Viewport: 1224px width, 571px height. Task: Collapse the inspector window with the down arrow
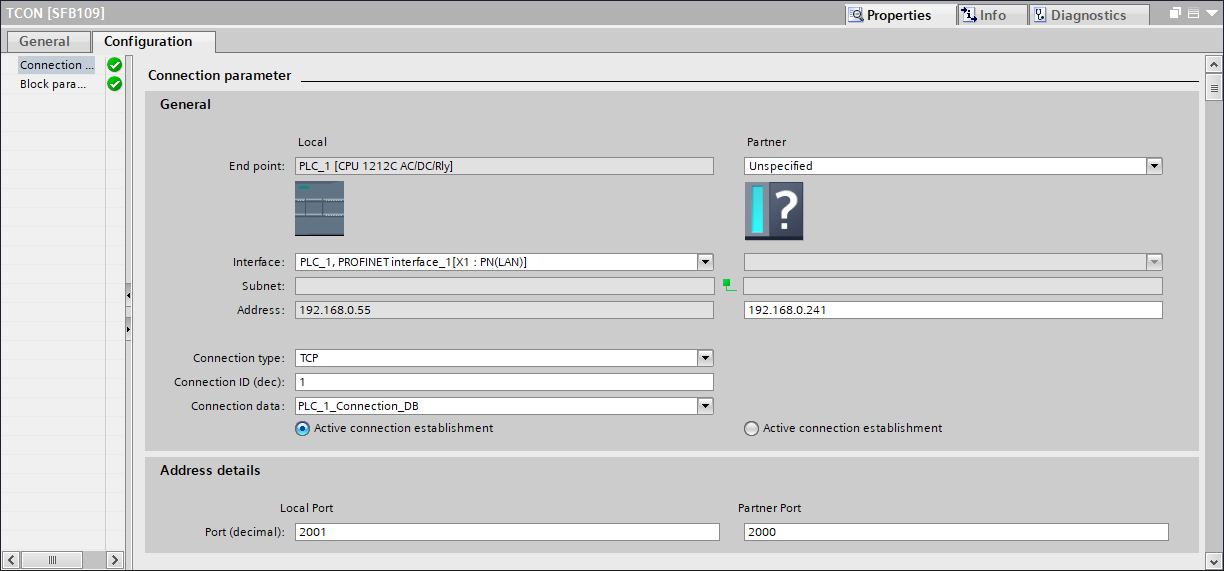pos(1210,14)
